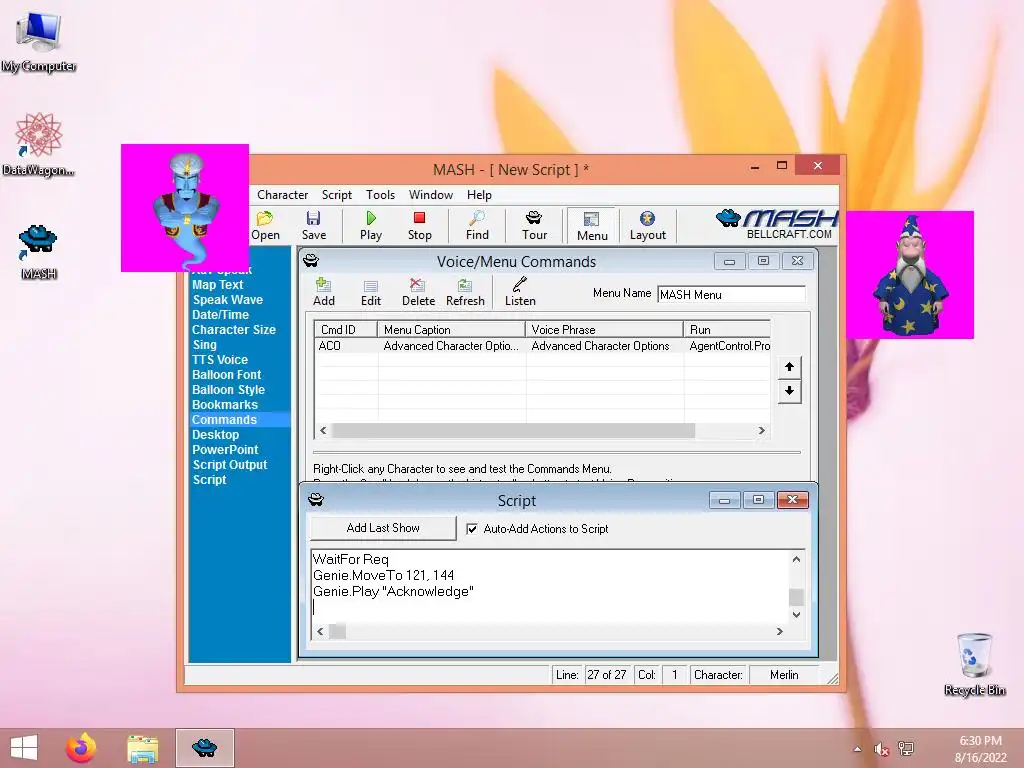Click the Script window title icon
Viewport: 1024px width, 768px height.
click(x=316, y=500)
